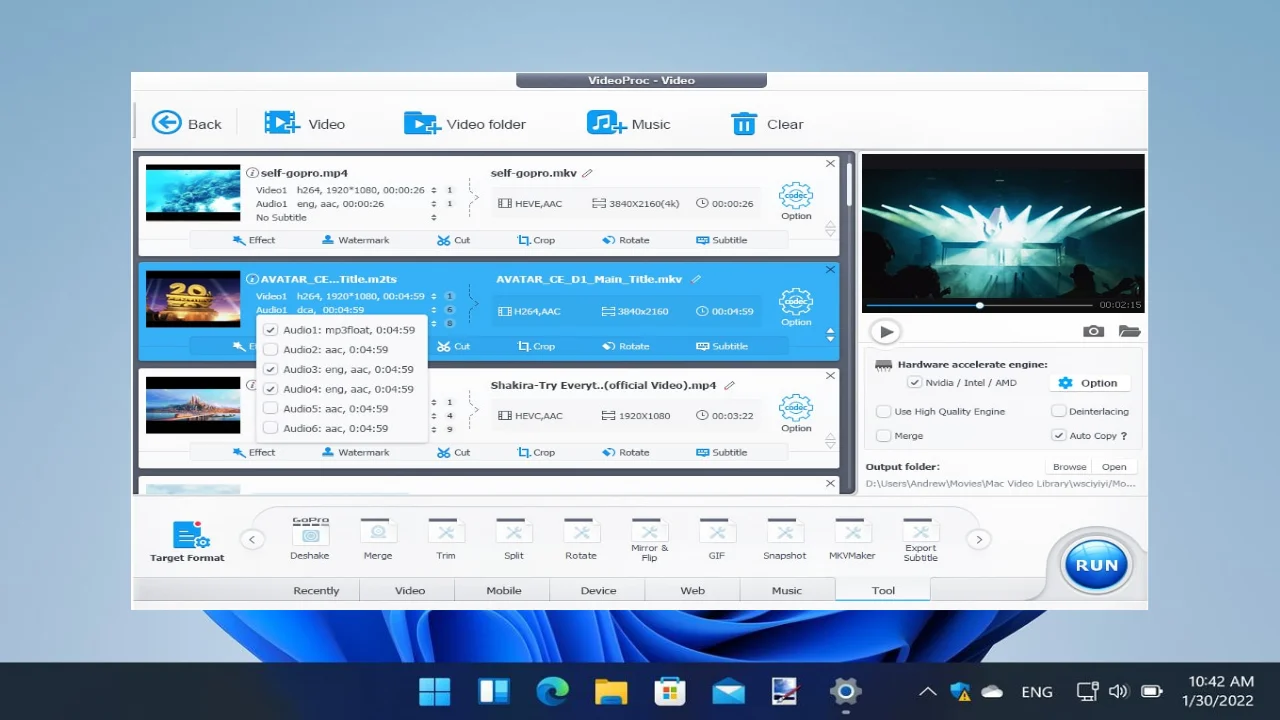The height and width of the screenshot is (720, 1280).
Task: Select the Merge tool in toolbox
Action: click(x=378, y=539)
